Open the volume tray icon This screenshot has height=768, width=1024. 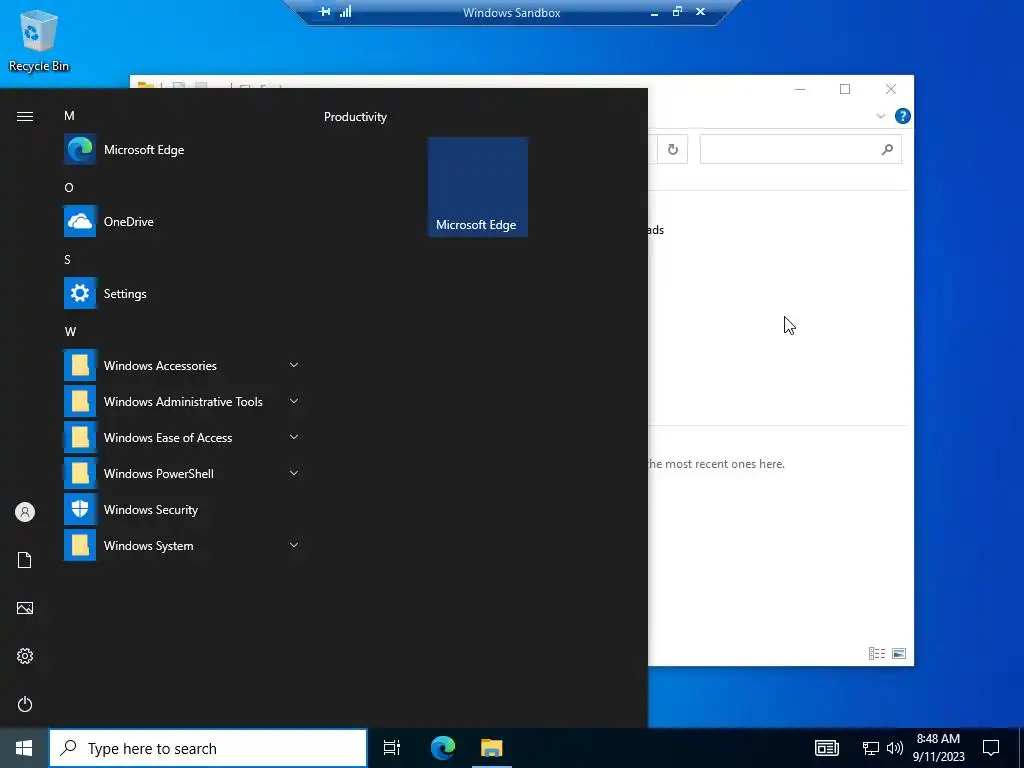point(895,748)
